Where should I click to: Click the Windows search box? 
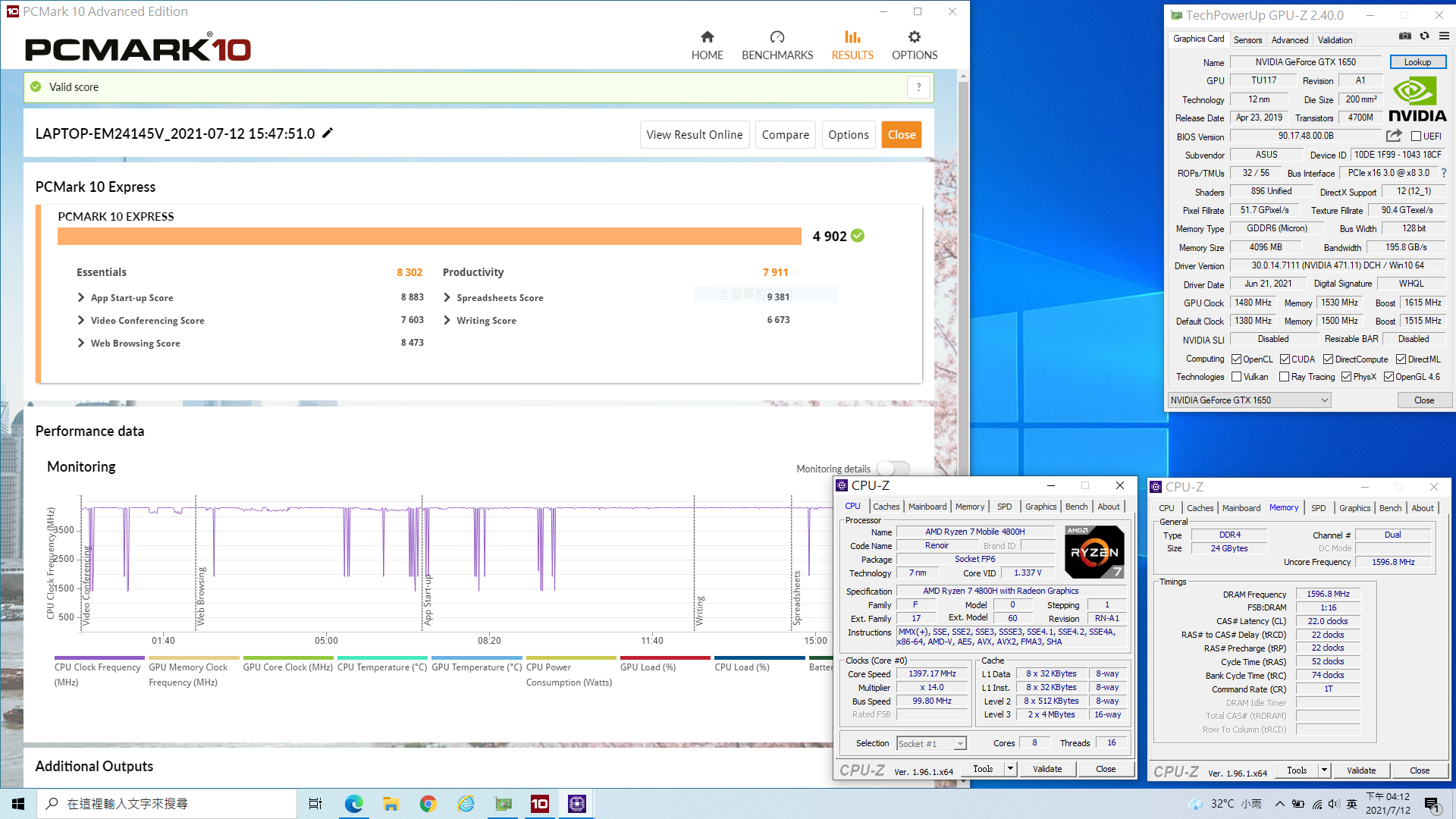pyautogui.click(x=167, y=804)
